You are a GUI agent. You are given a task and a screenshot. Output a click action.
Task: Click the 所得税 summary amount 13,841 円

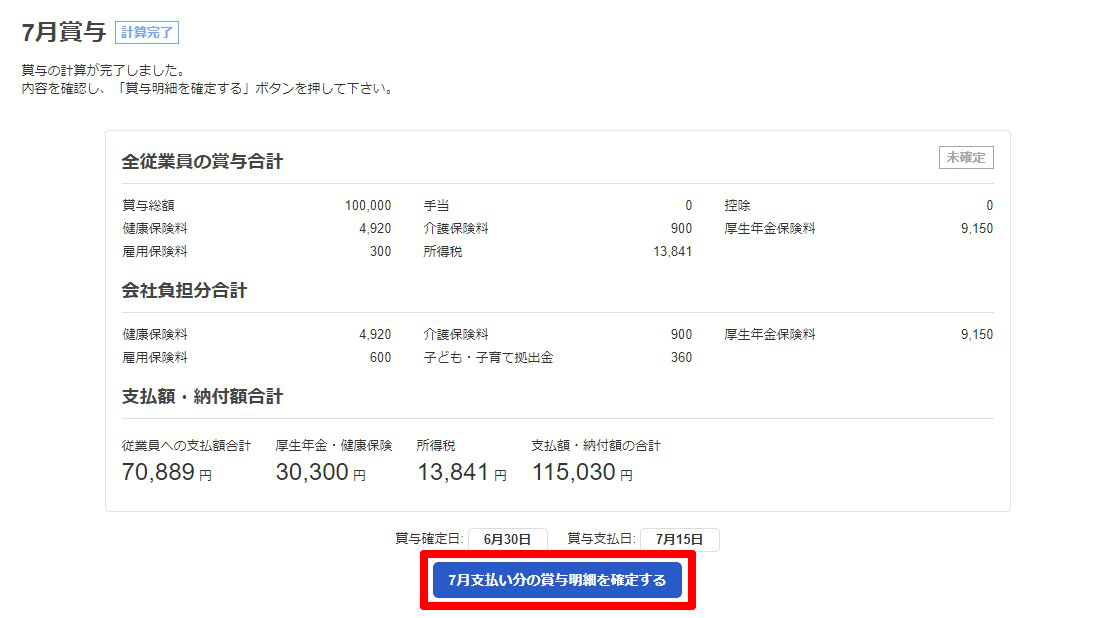462,472
